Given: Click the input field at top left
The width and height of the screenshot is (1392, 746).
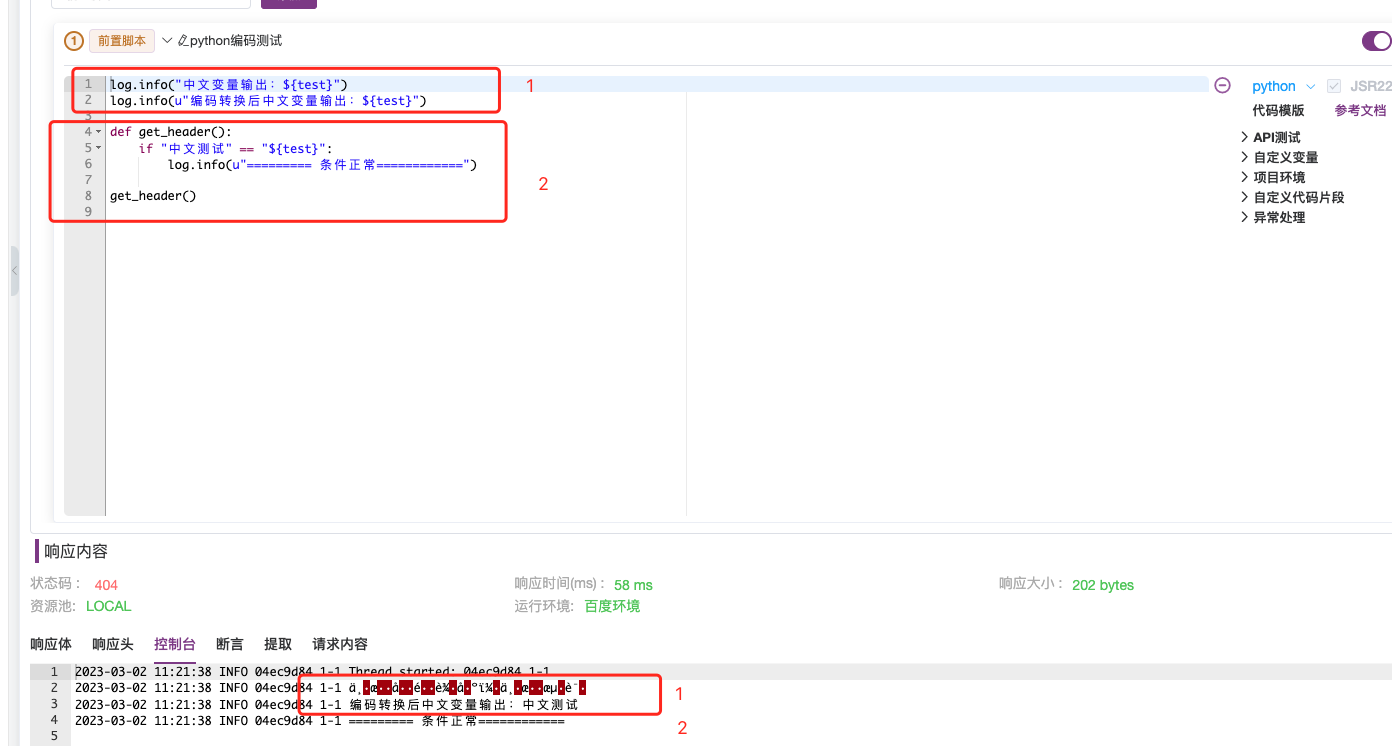Looking at the screenshot, I should pyautogui.click(x=150, y=3).
